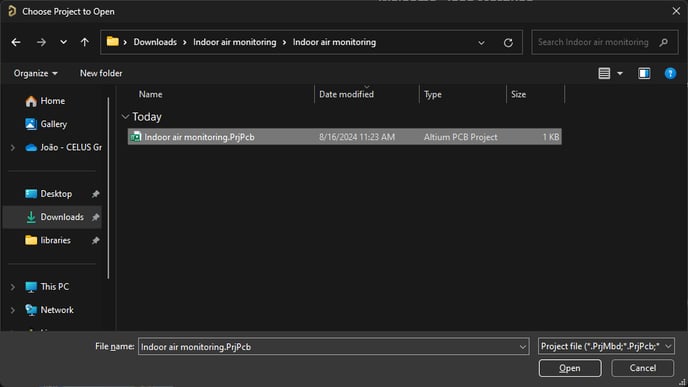Viewport: 688px width, 387px height.
Task: Open Desktop quick access folder
Action: 56,194
